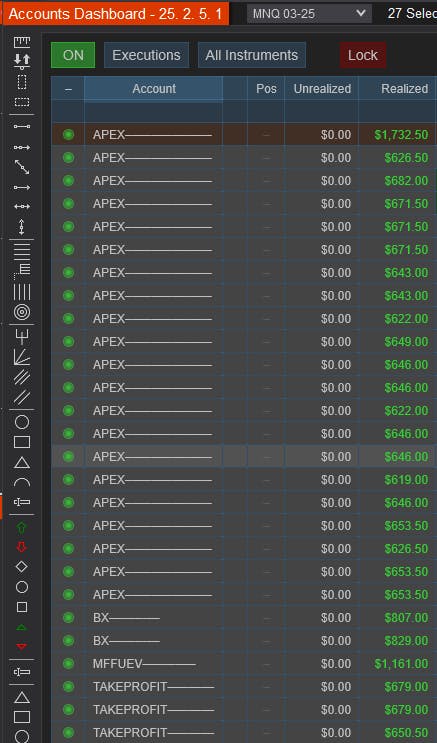Open the MNQ 03-25 instrument dropdown
Screen dimensions: 437x743
(310, 14)
